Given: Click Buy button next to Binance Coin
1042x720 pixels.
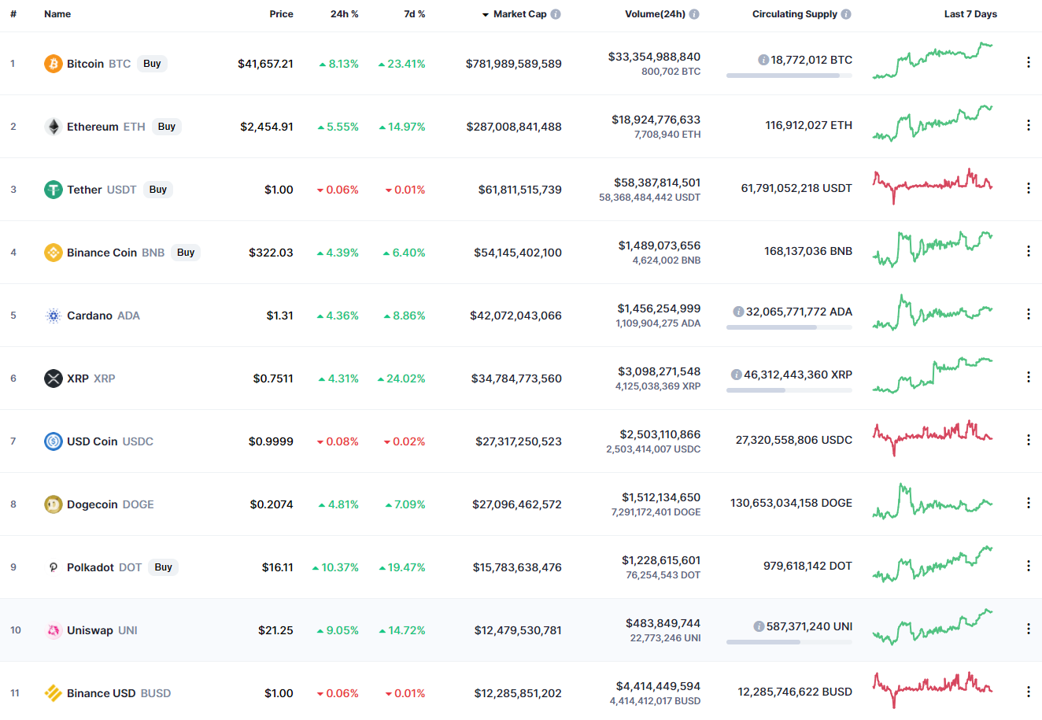Looking at the screenshot, I should tap(186, 253).
